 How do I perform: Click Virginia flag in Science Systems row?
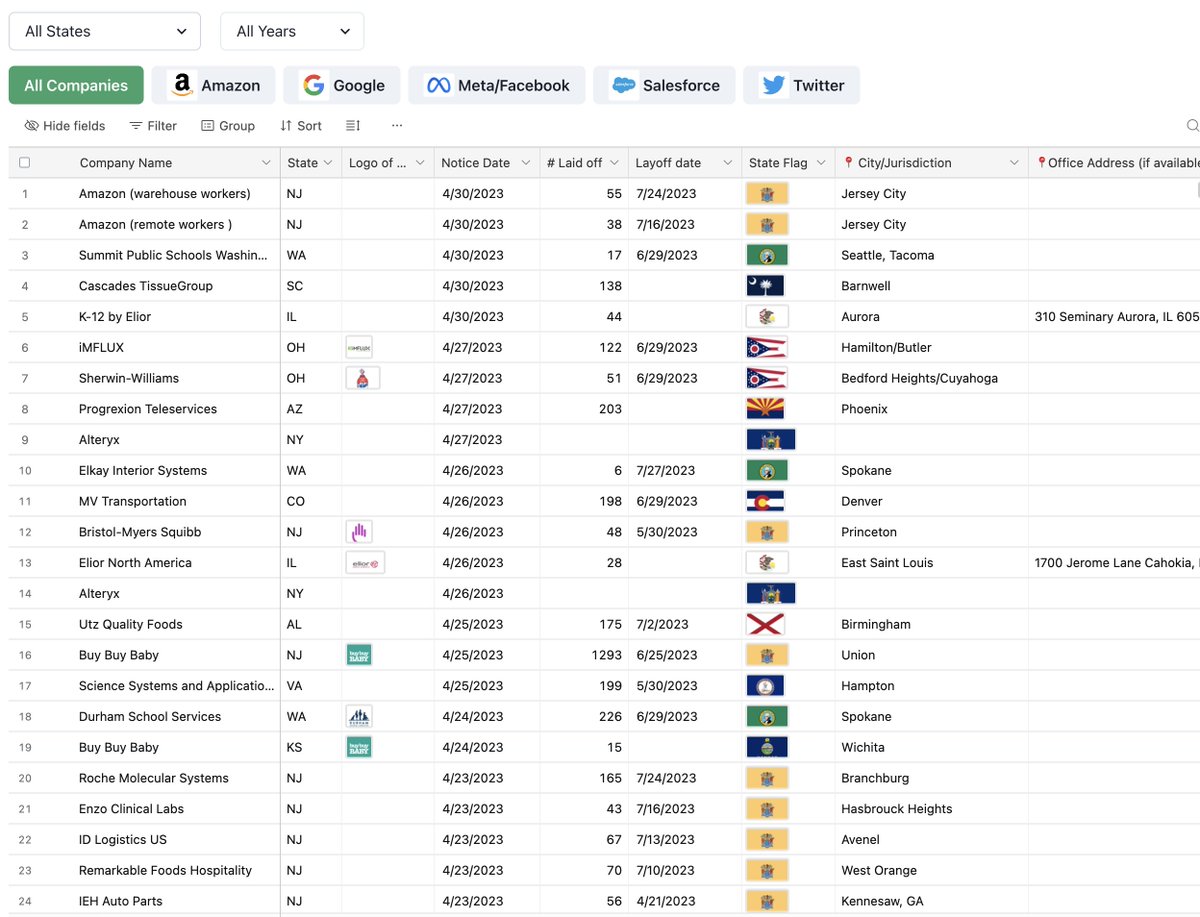[x=765, y=686]
